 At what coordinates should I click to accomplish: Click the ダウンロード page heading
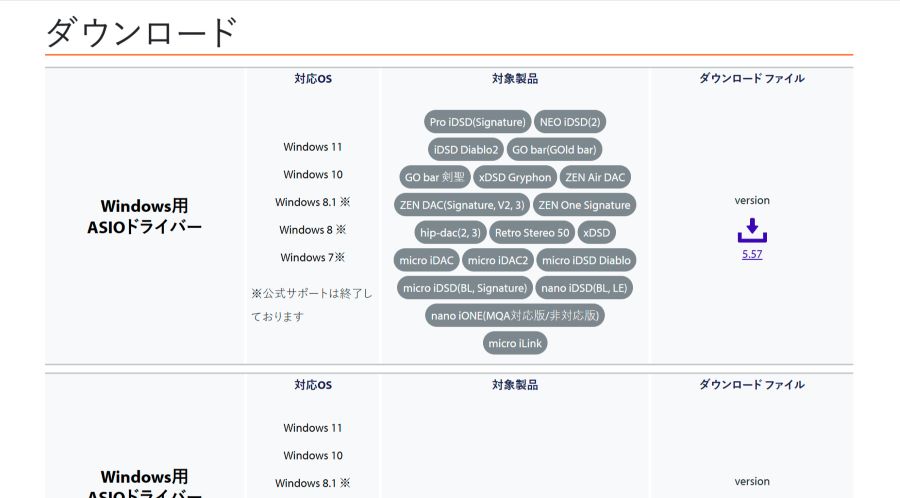click(141, 32)
